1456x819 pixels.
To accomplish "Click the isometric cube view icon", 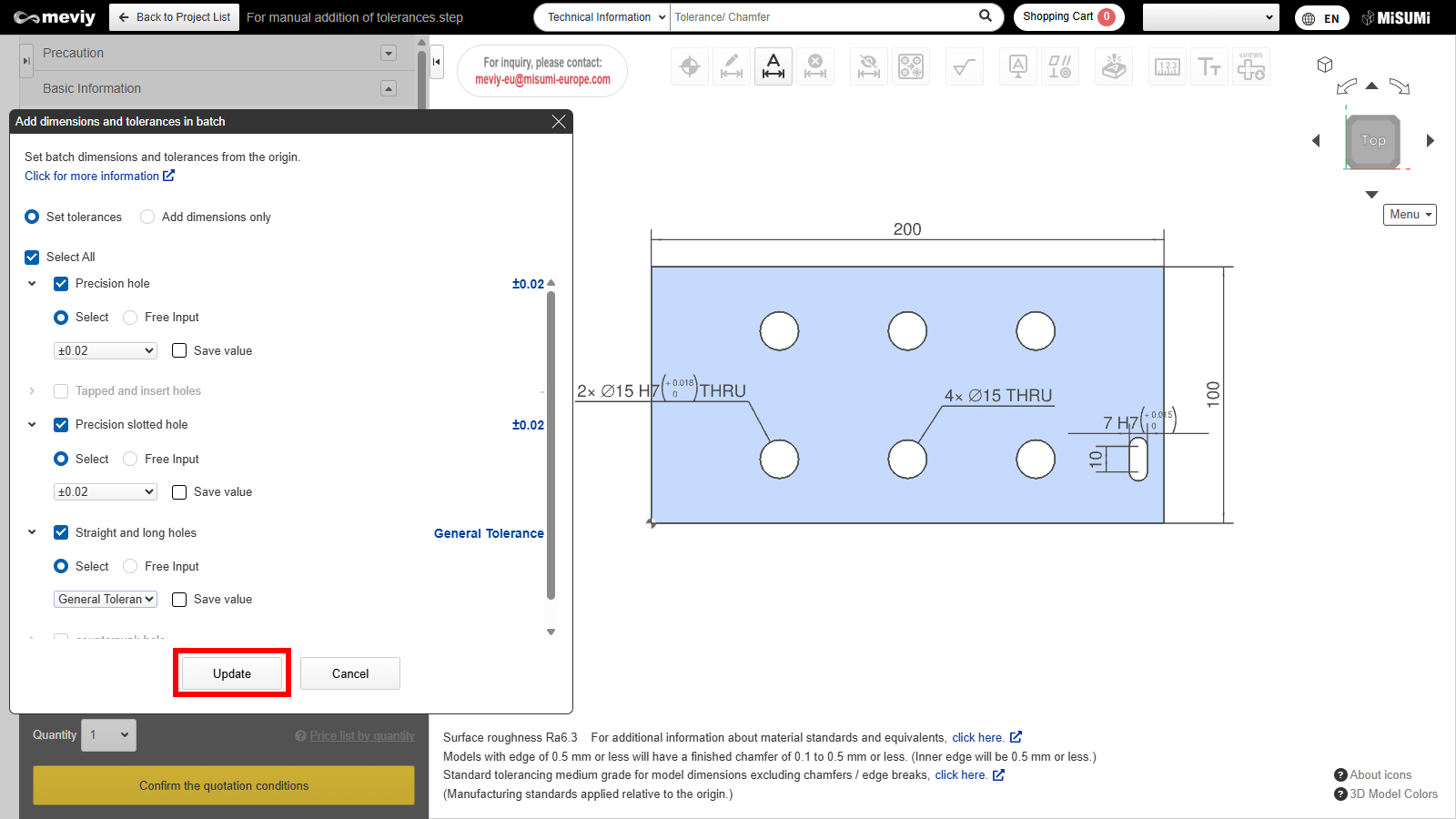I will click(1325, 65).
